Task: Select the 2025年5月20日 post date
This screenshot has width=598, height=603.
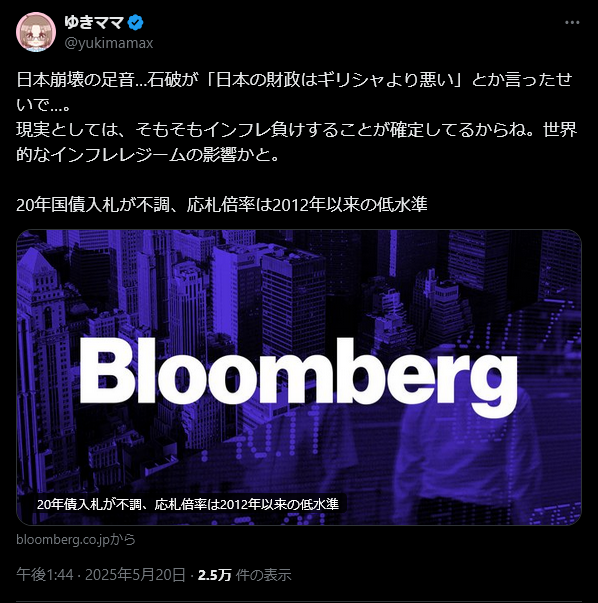Action: click(135, 575)
